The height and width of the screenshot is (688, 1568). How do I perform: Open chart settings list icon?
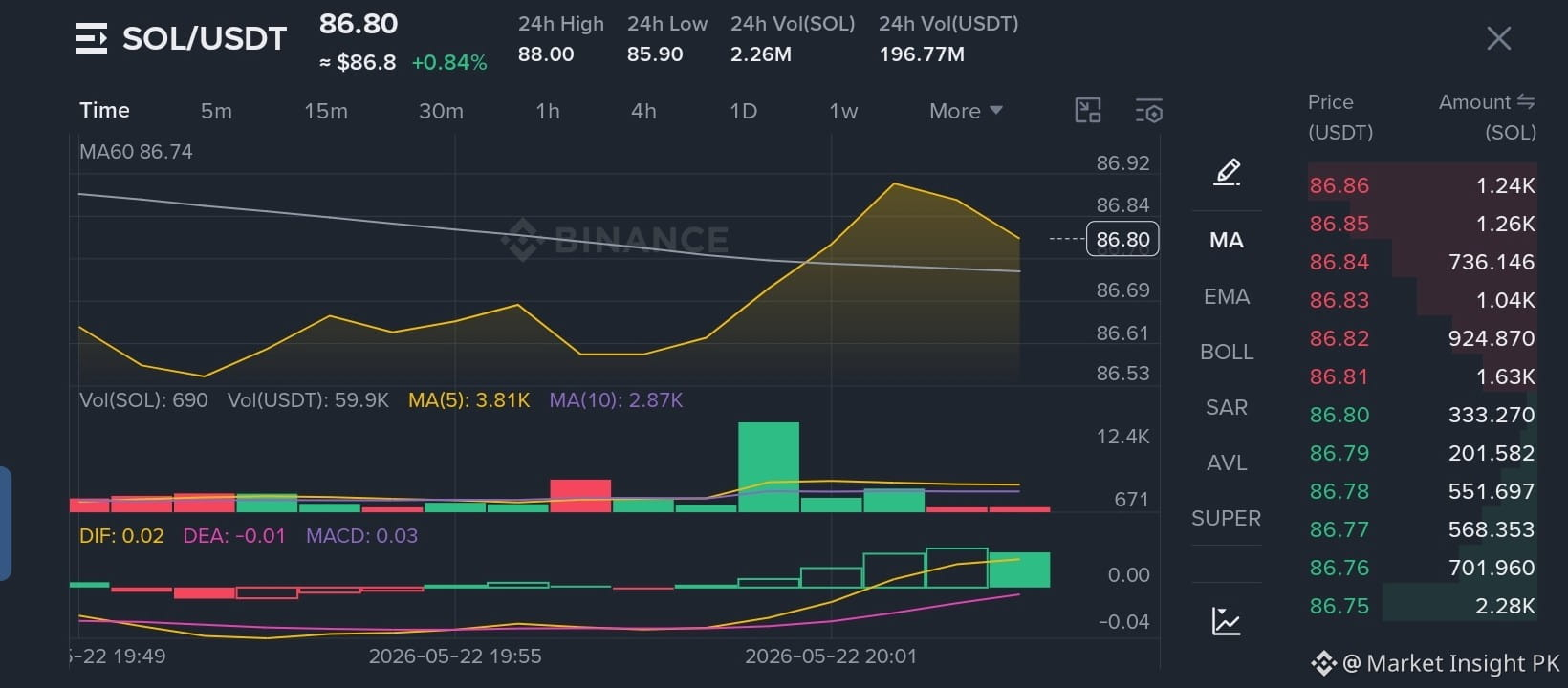click(x=1148, y=111)
